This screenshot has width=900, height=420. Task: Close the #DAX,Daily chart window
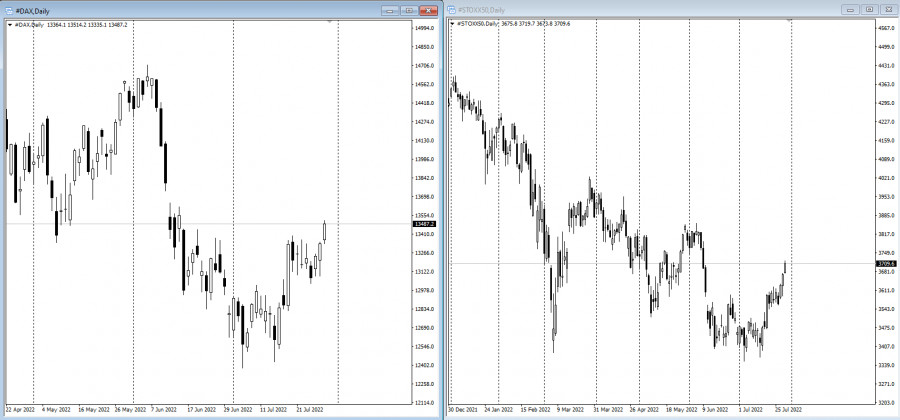pyautogui.click(x=429, y=9)
